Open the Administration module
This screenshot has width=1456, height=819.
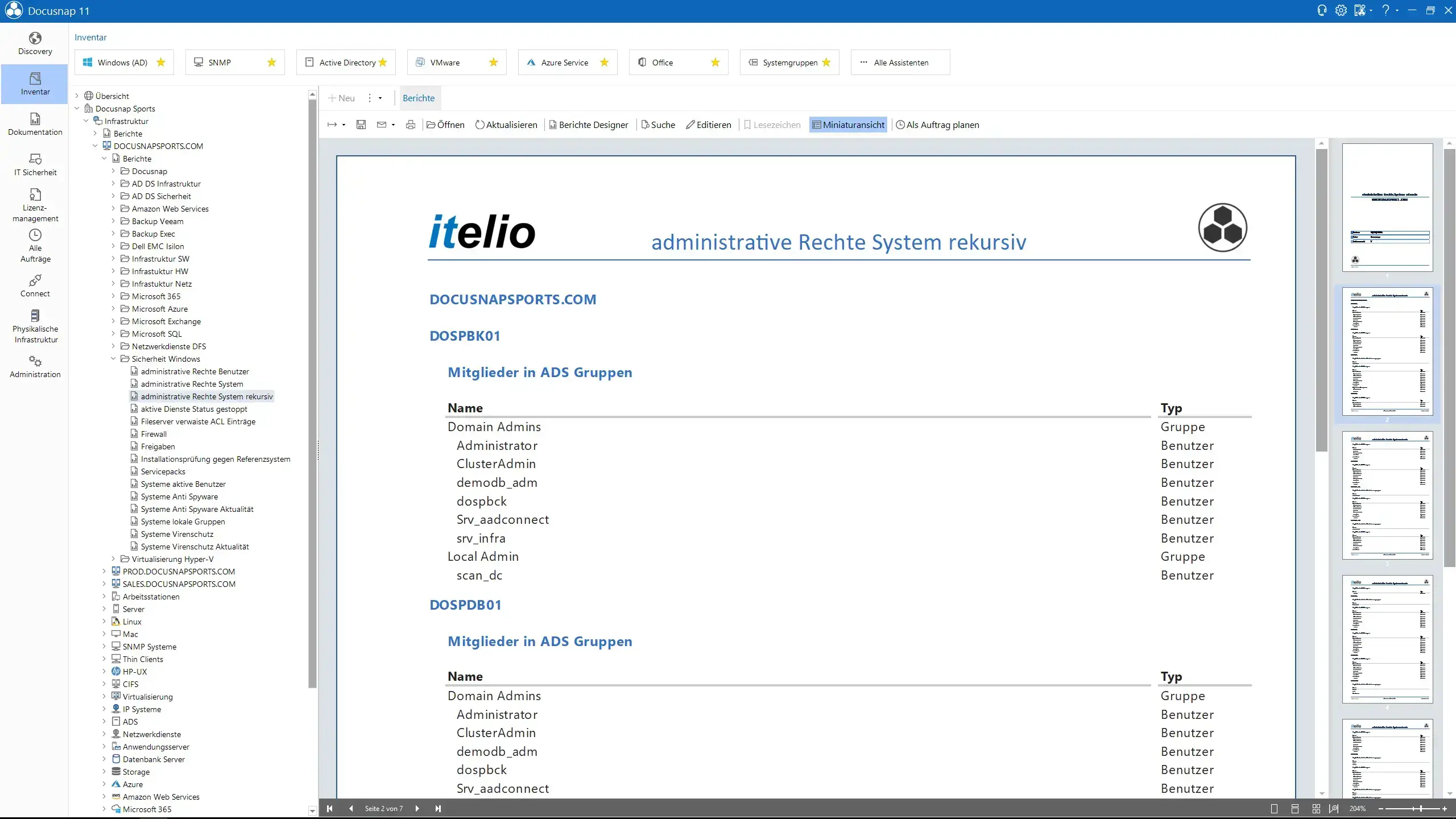(x=35, y=367)
